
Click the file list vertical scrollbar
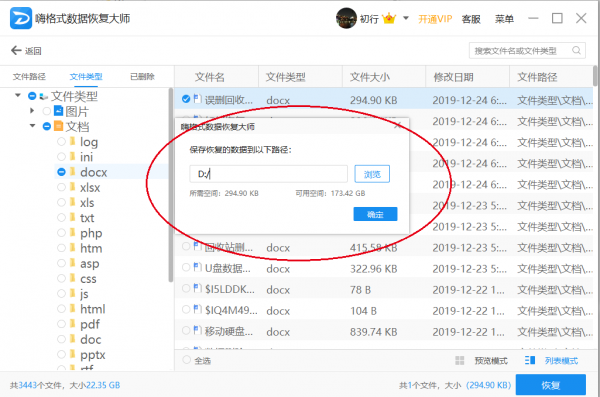click(595, 76)
